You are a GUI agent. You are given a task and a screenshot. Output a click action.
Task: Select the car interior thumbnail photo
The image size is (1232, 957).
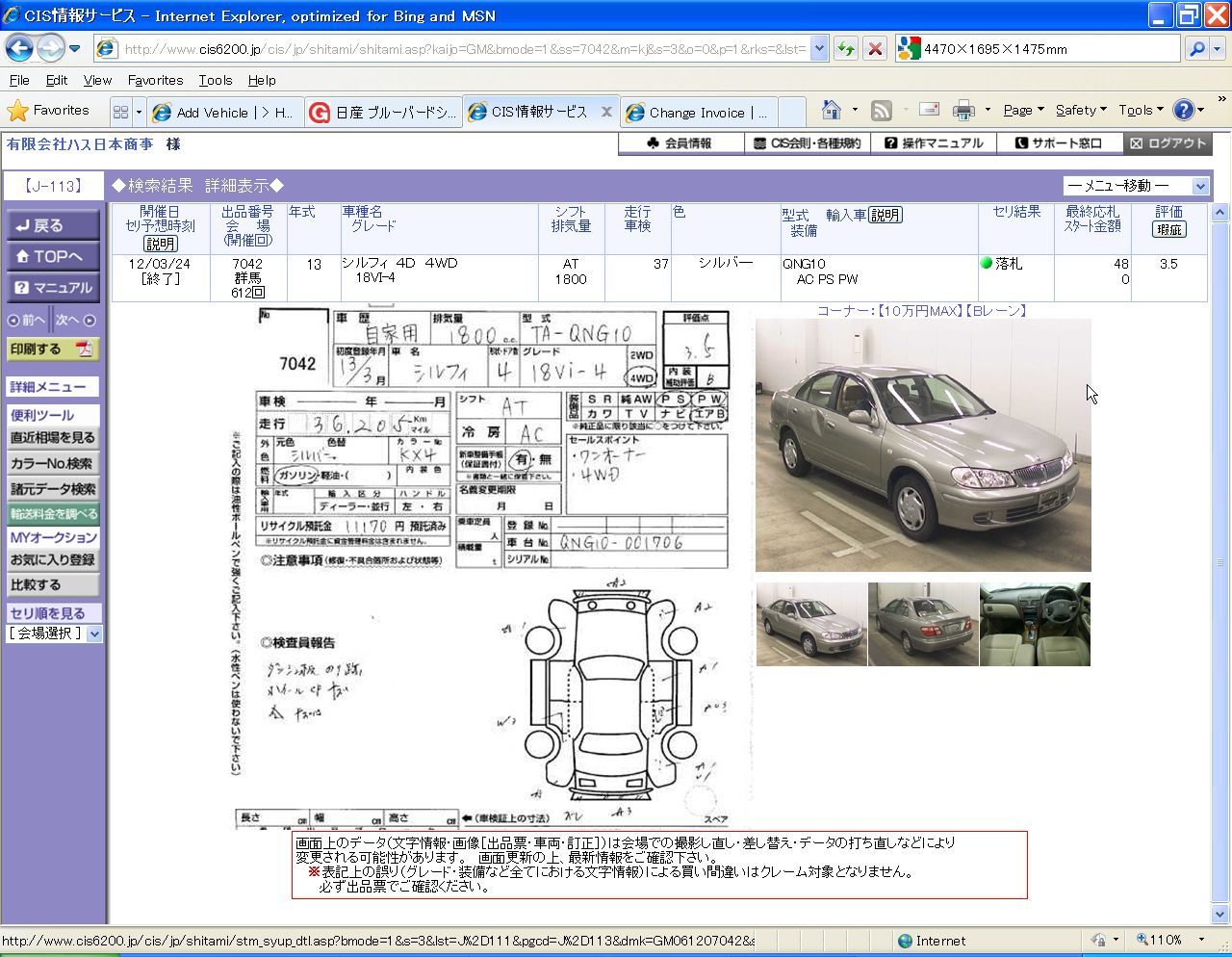coord(1035,624)
